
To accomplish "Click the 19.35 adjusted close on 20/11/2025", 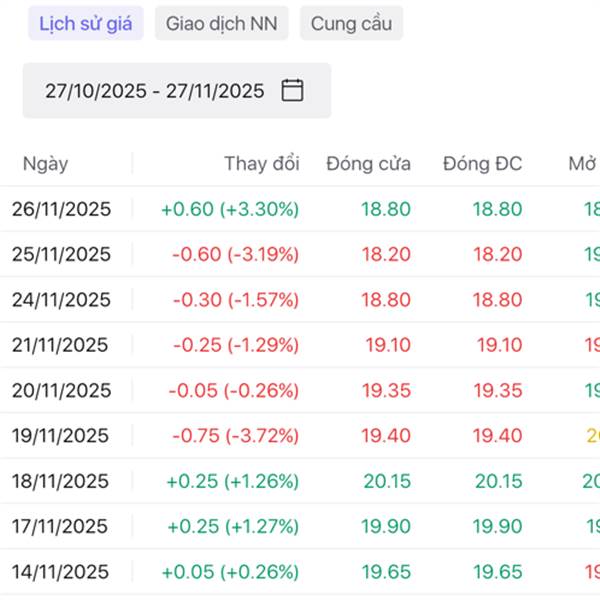I will pyautogui.click(x=497, y=390).
